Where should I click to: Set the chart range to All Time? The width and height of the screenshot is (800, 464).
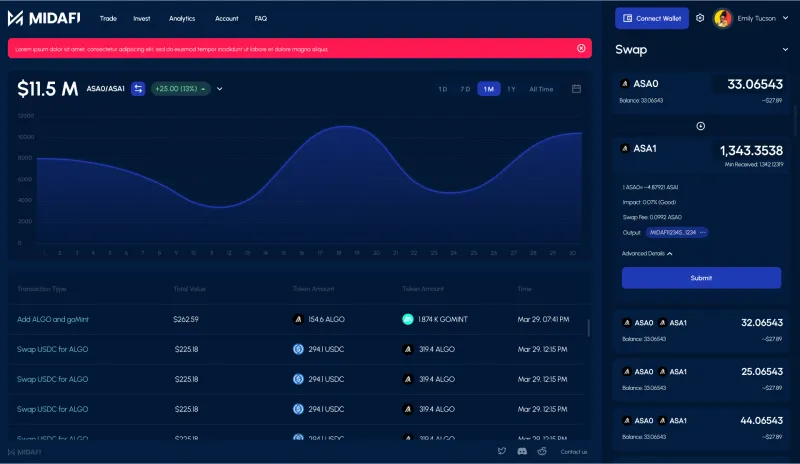[x=541, y=89]
